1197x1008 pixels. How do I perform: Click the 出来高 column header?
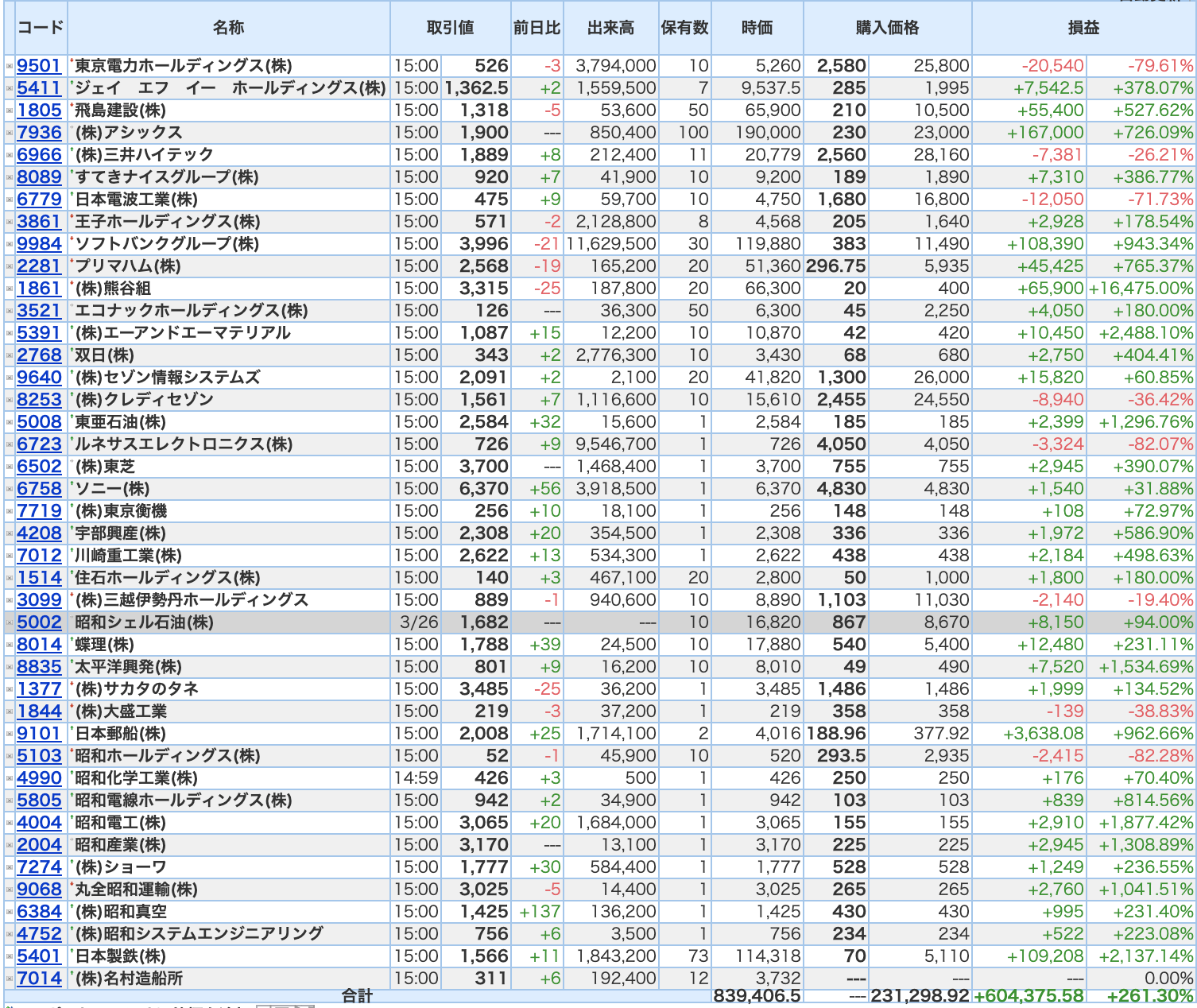611,28
